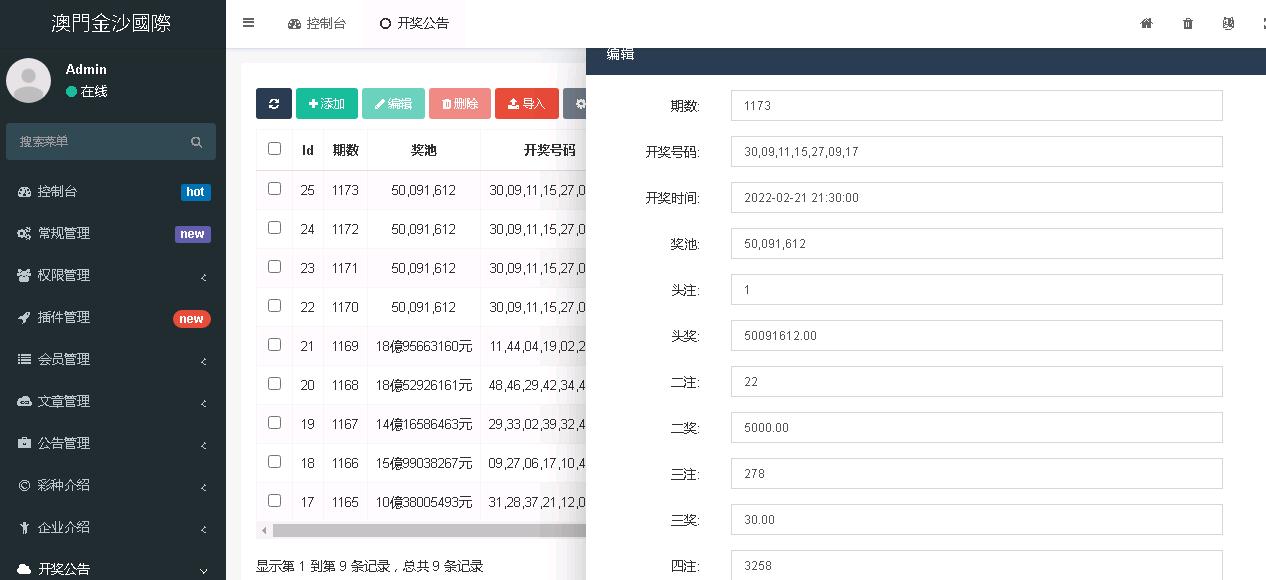Click the hamburger menu toggle icon
This screenshot has height=580, width=1266.
pos(248,23)
